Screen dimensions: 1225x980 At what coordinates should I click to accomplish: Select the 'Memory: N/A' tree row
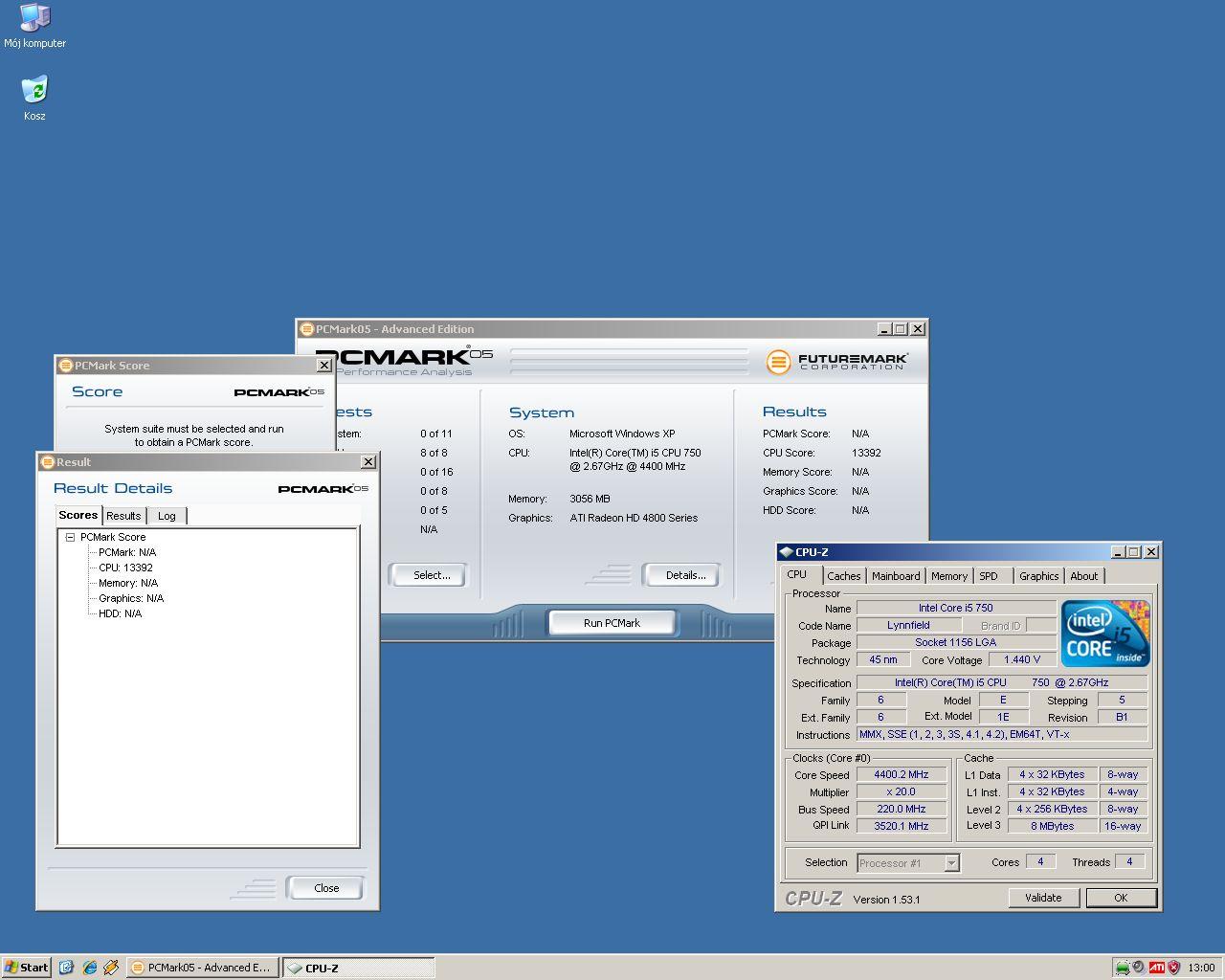click(x=128, y=583)
